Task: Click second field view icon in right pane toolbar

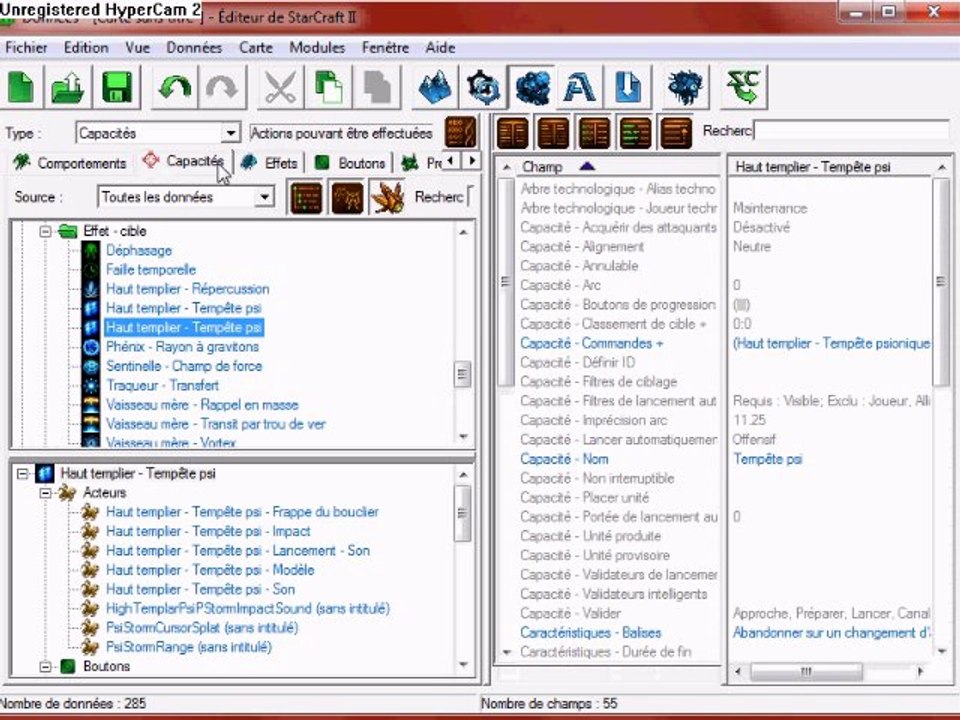Action: point(553,132)
